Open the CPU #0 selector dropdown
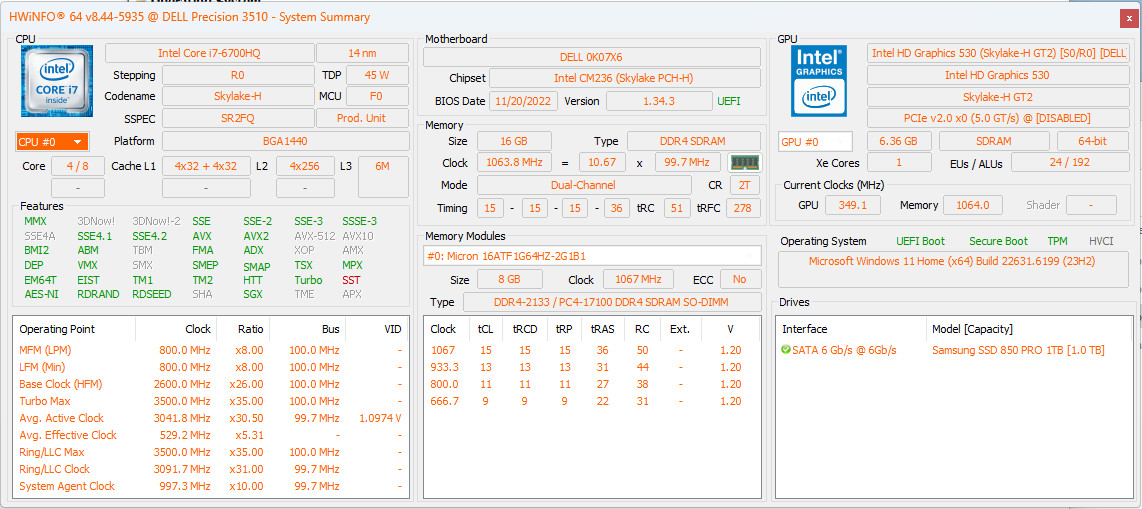 (x=52, y=141)
